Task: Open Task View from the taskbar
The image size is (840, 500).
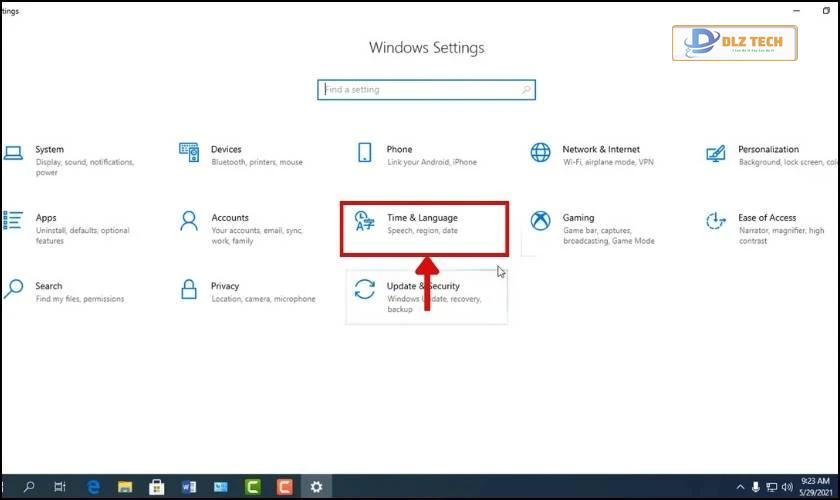Action: [x=60, y=487]
